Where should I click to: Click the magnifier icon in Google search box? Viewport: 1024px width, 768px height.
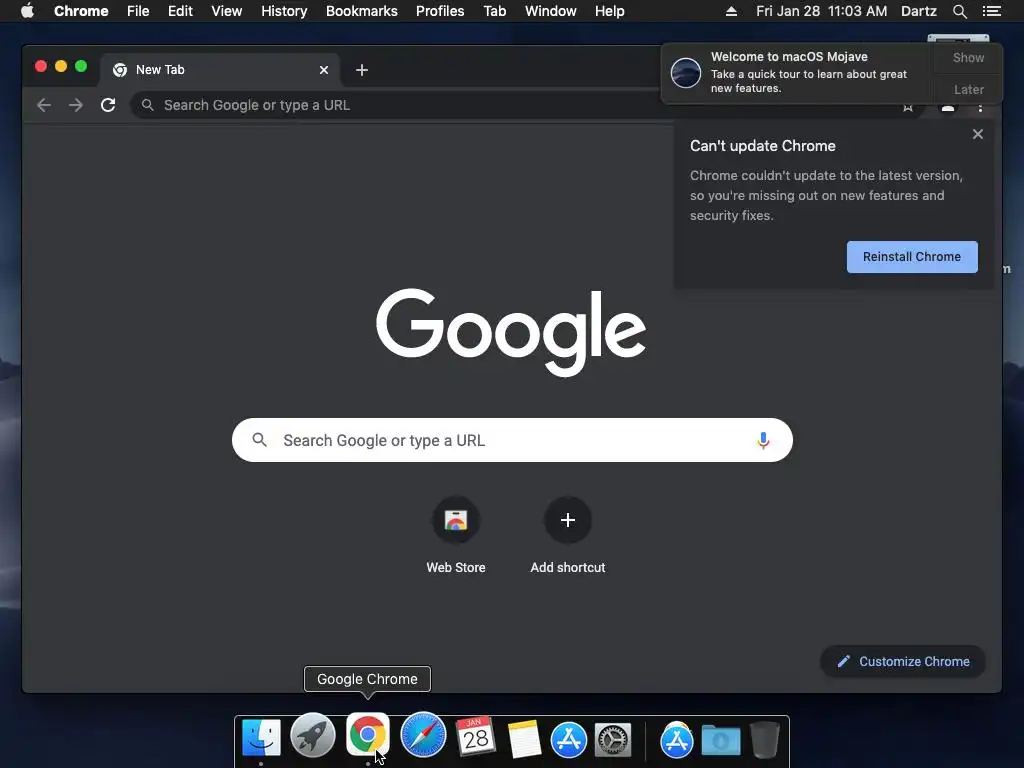pos(259,440)
